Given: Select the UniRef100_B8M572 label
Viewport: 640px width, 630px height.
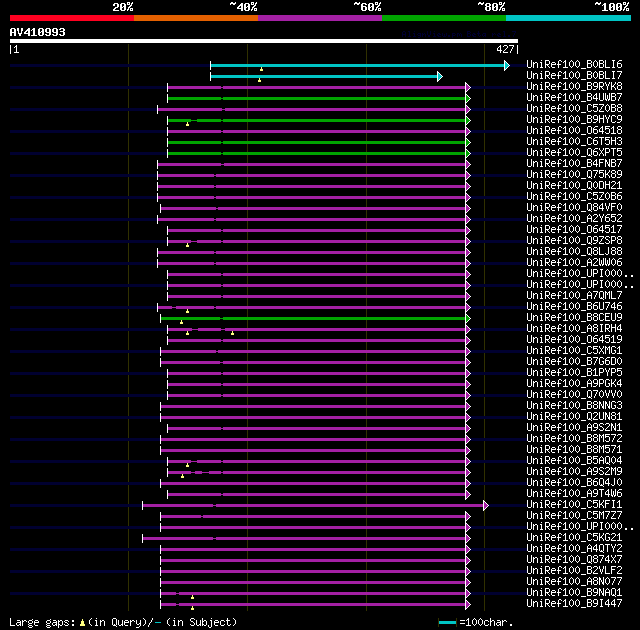Looking at the screenshot, I should [574, 439].
